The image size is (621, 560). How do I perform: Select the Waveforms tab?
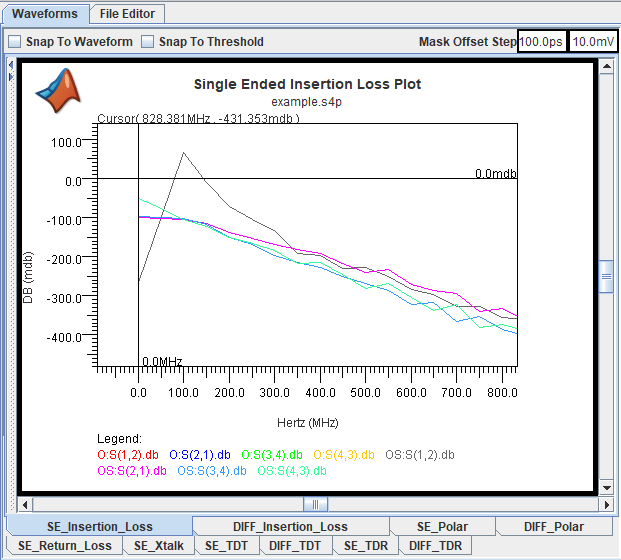45,14
